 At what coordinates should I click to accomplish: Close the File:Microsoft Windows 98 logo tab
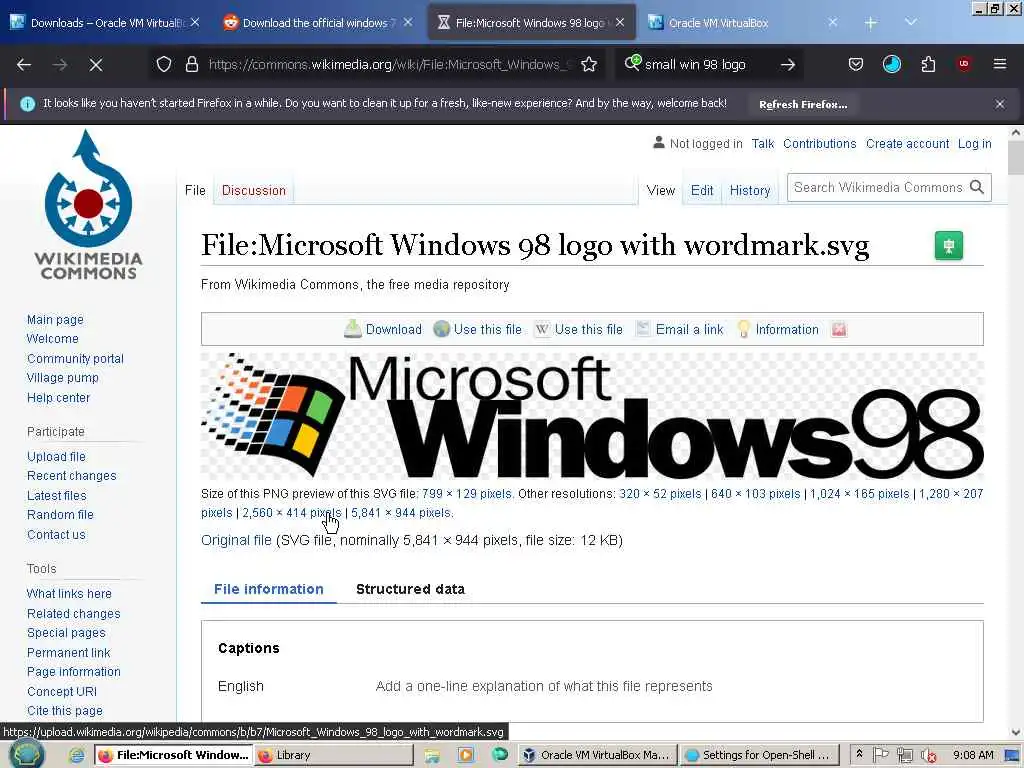point(620,22)
